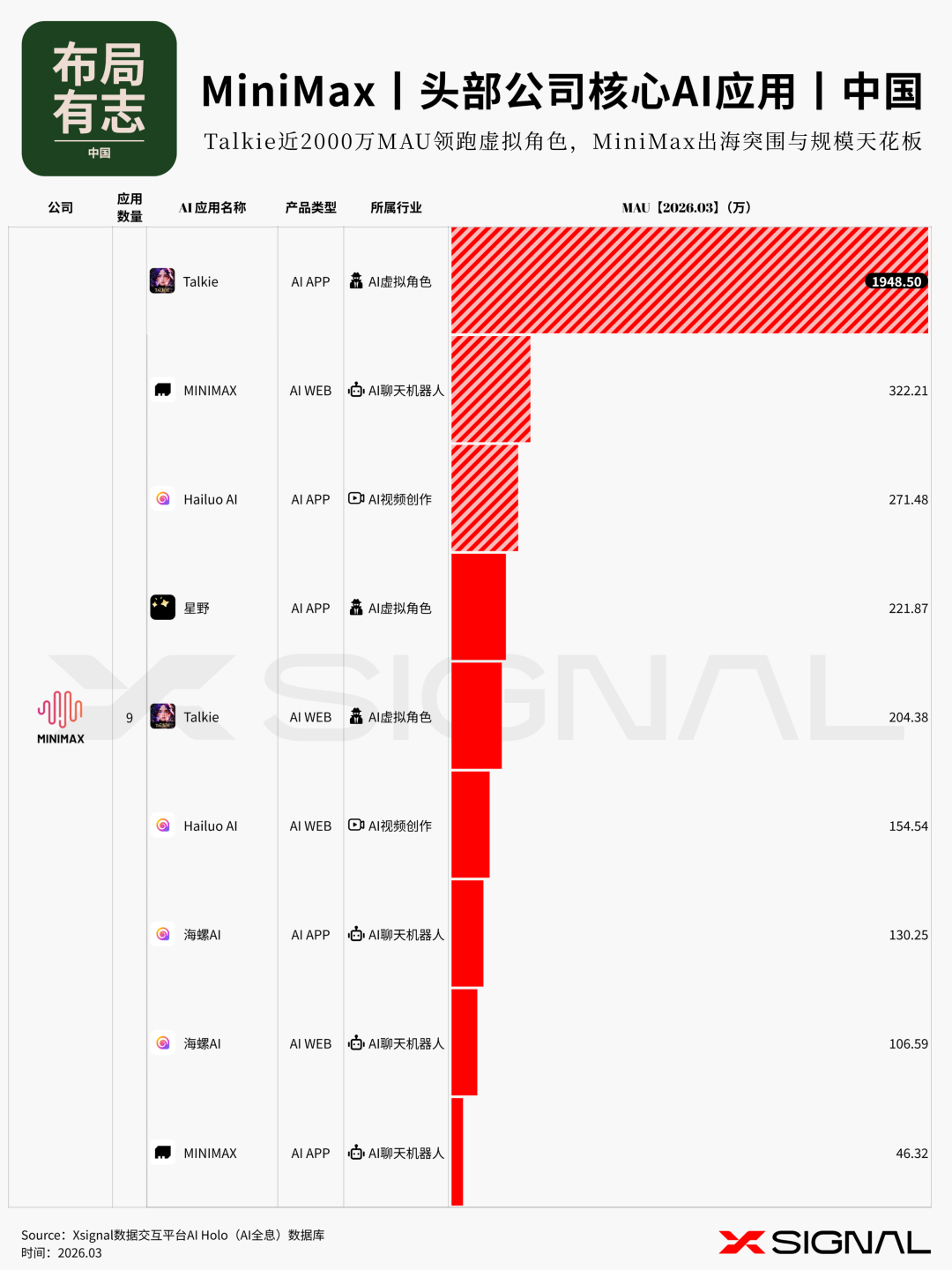
Task: Click the AI聊天机器人 icon in the 106.59 row
Action: [356, 1043]
